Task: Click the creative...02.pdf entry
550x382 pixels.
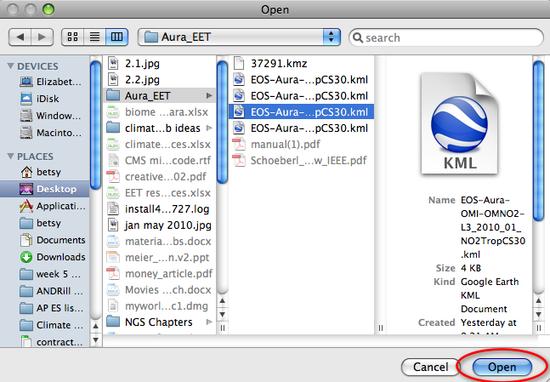Action: [x=159, y=176]
